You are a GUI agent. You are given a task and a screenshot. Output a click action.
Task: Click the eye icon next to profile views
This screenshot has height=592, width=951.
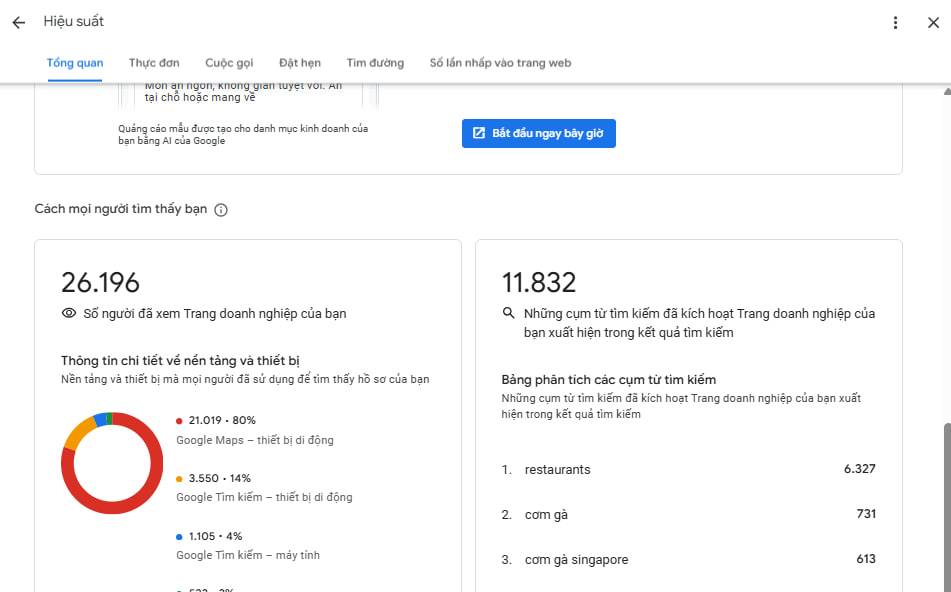tap(69, 313)
